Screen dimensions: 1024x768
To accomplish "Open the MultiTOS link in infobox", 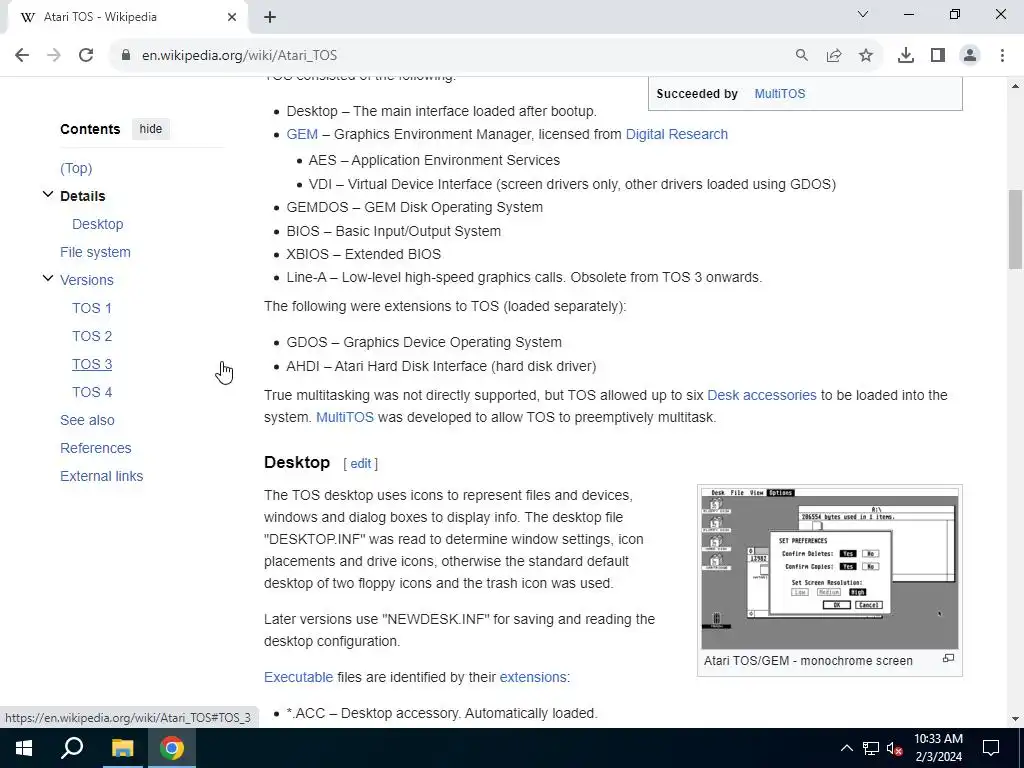I will [x=780, y=93].
